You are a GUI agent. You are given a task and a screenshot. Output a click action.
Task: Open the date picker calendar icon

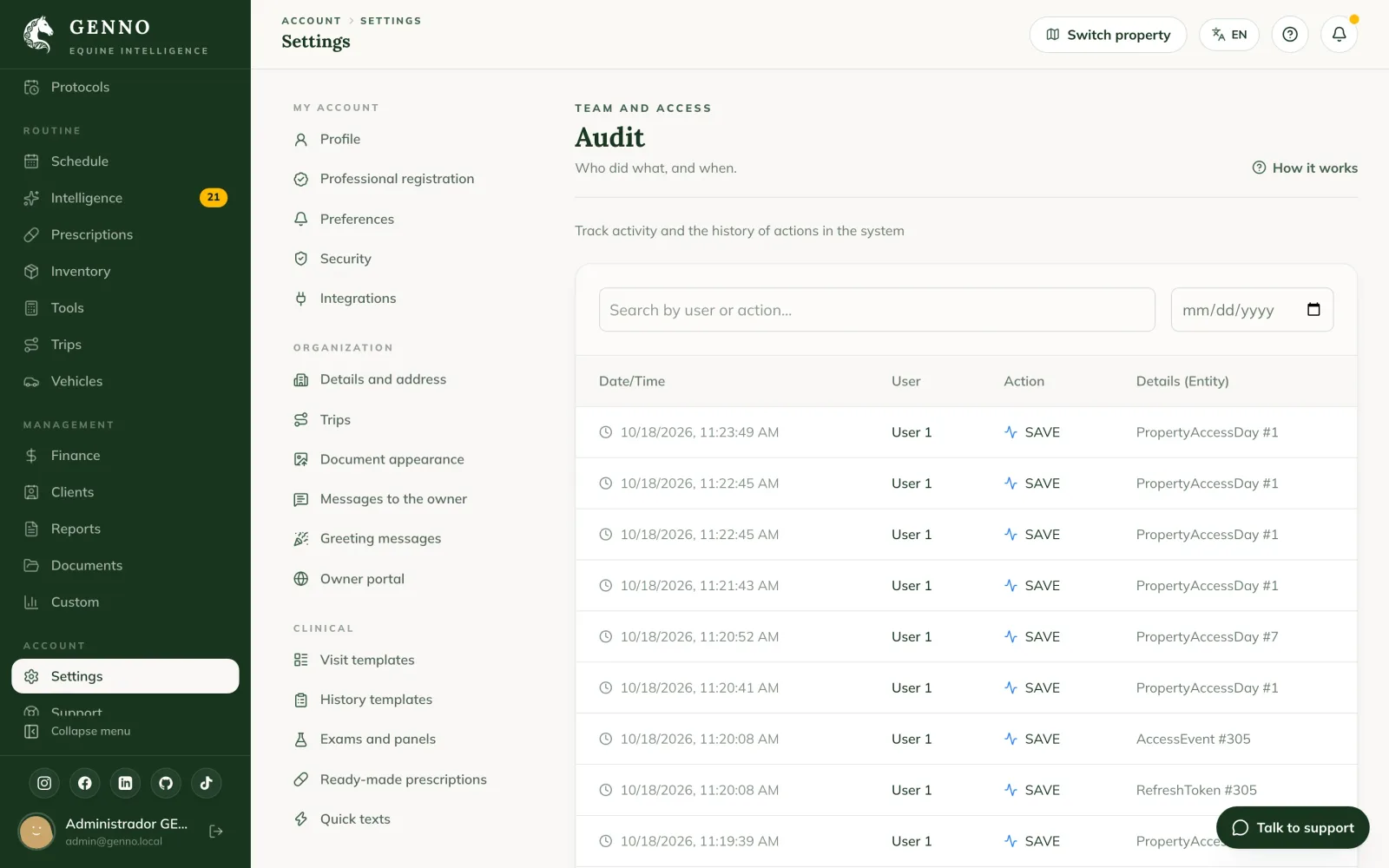(1313, 310)
